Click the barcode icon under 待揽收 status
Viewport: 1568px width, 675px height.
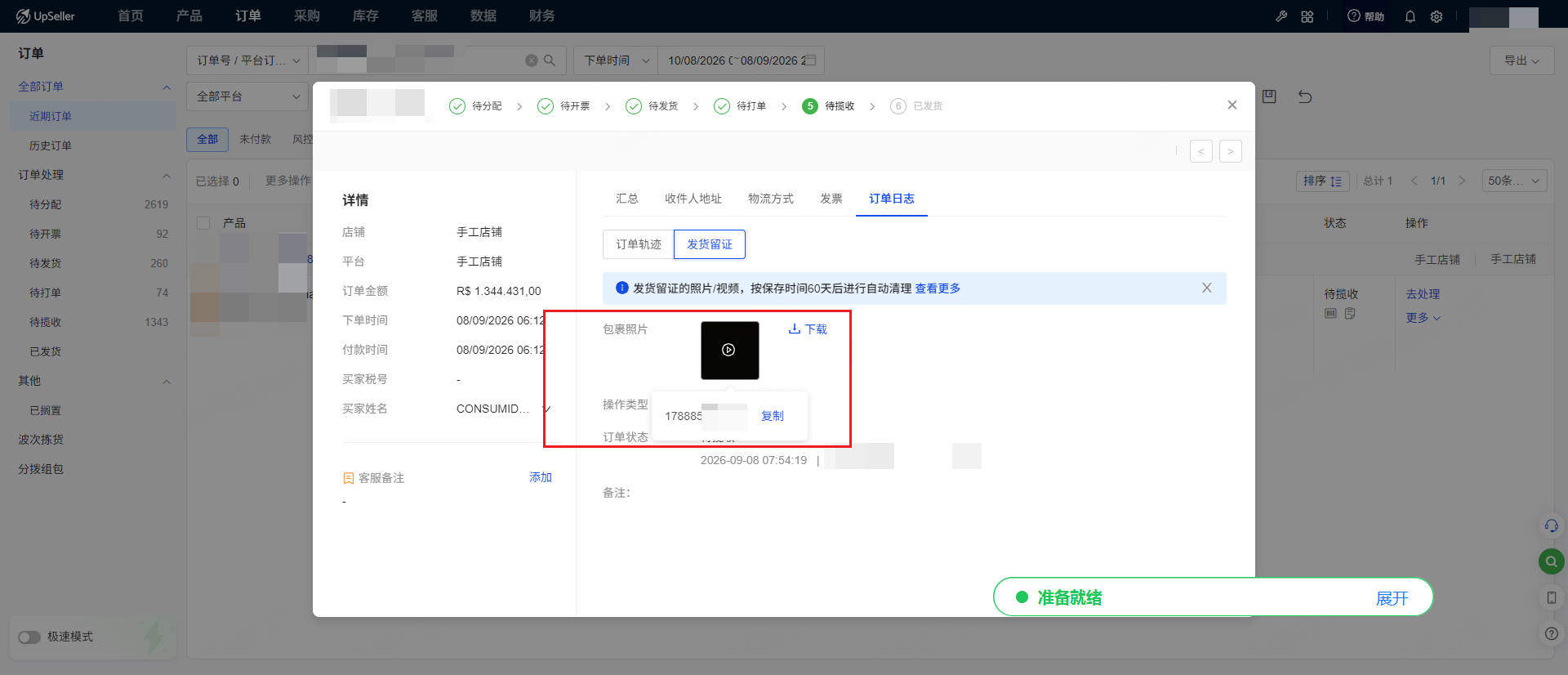coord(1330,314)
